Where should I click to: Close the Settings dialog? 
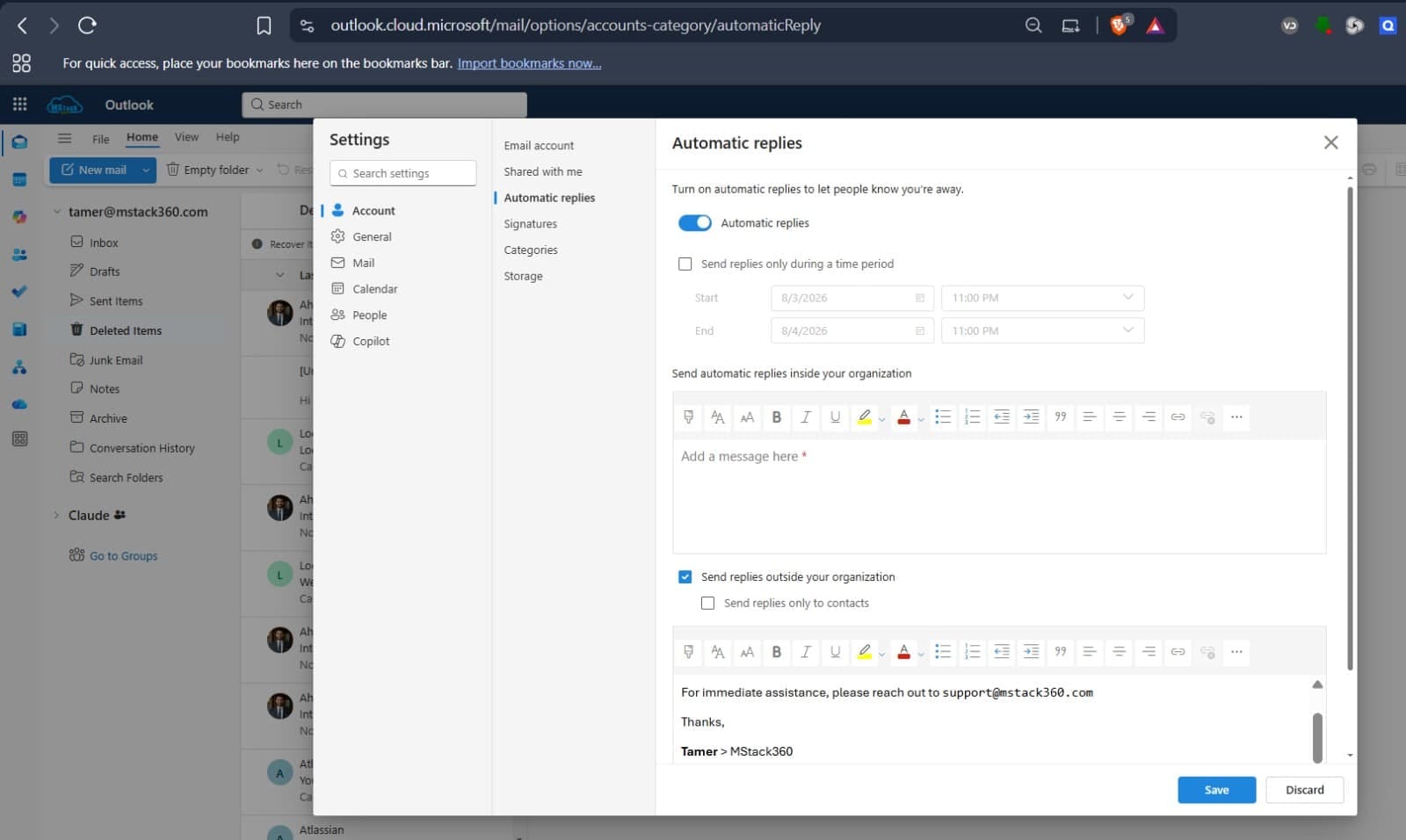1330,142
